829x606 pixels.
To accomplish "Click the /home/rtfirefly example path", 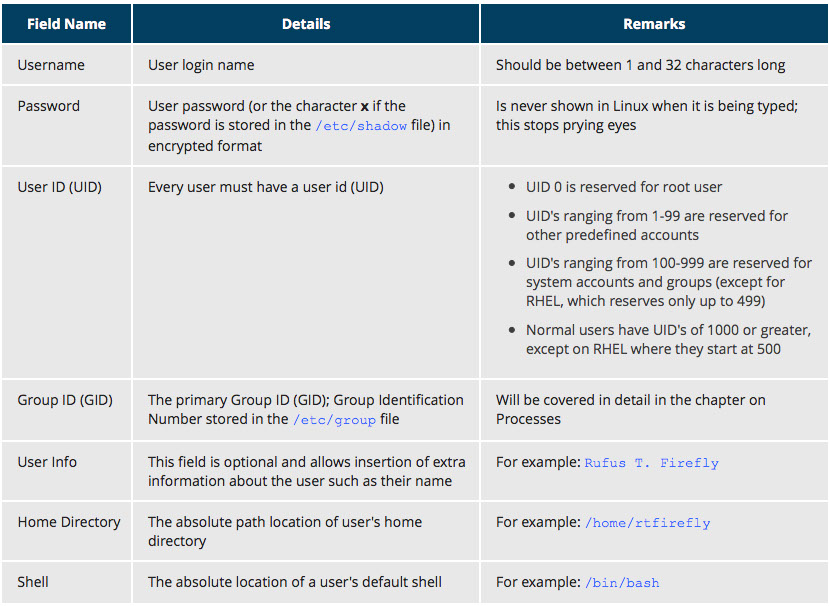I will 647,523.
